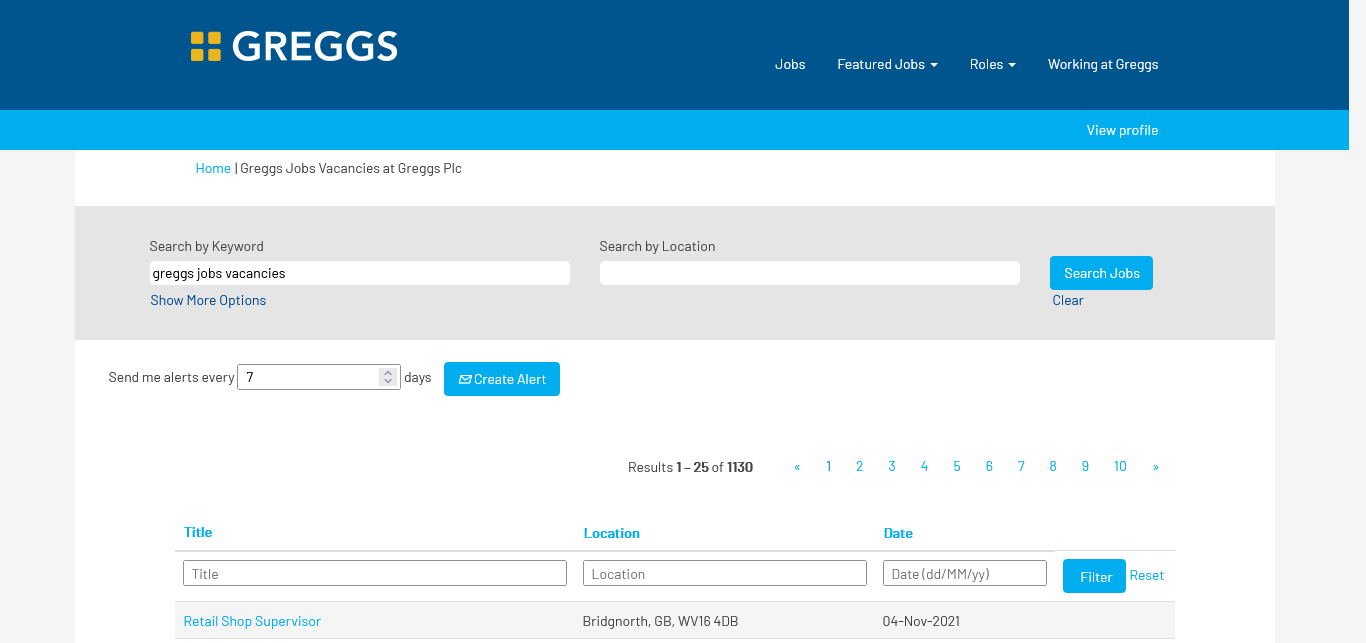Expand Show More Options
The width and height of the screenshot is (1366, 643).
[x=208, y=300]
